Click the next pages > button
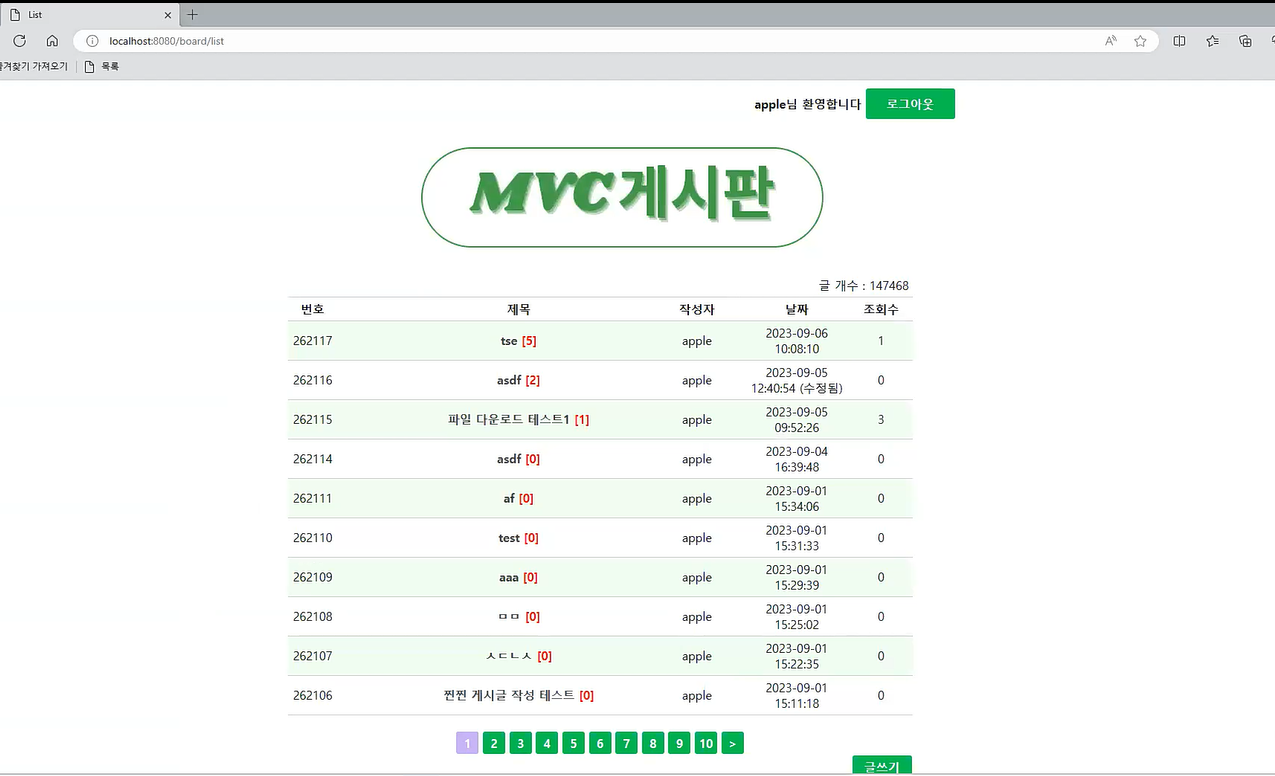This screenshot has height=776, width=1275. point(733,743)
